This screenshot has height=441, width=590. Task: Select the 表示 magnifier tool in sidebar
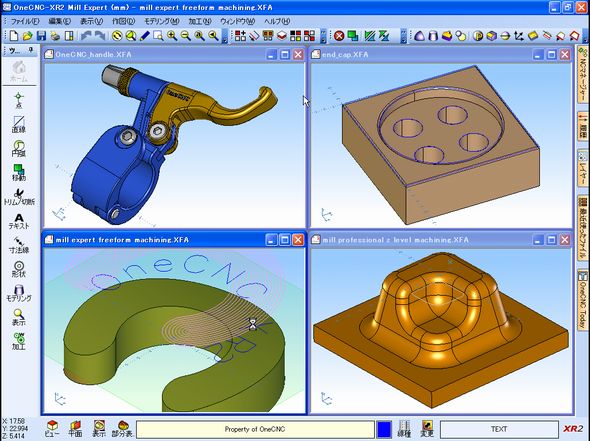(x=19, y=317)
